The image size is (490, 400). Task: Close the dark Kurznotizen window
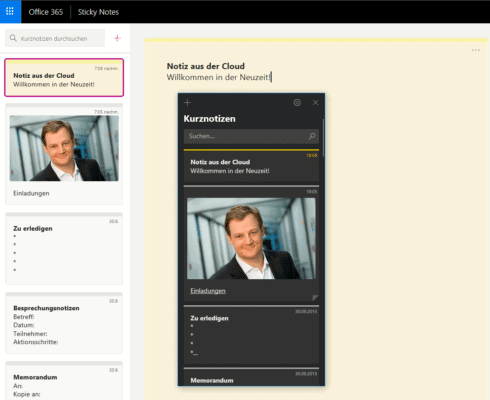(x=315, y=103)
